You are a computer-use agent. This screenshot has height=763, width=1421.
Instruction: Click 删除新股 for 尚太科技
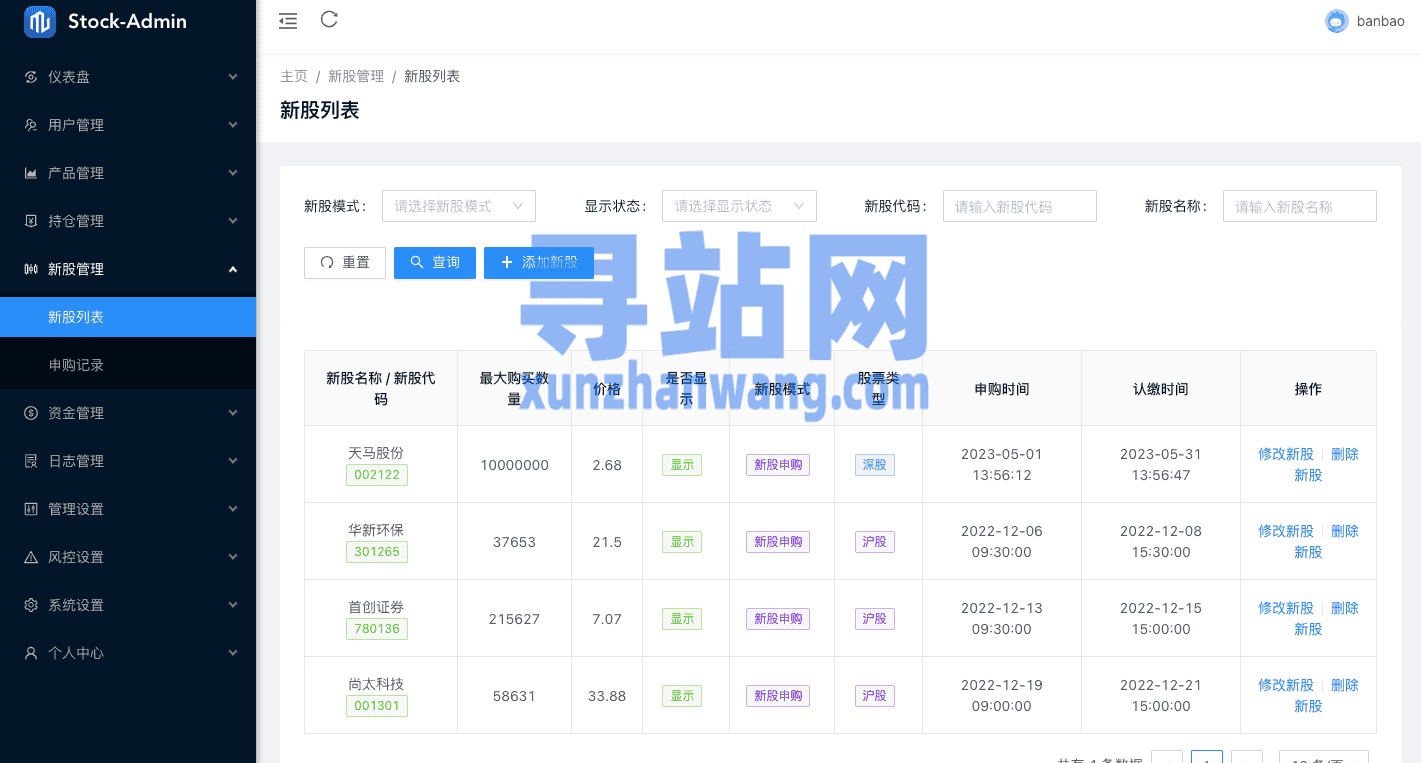(1326, 696)
